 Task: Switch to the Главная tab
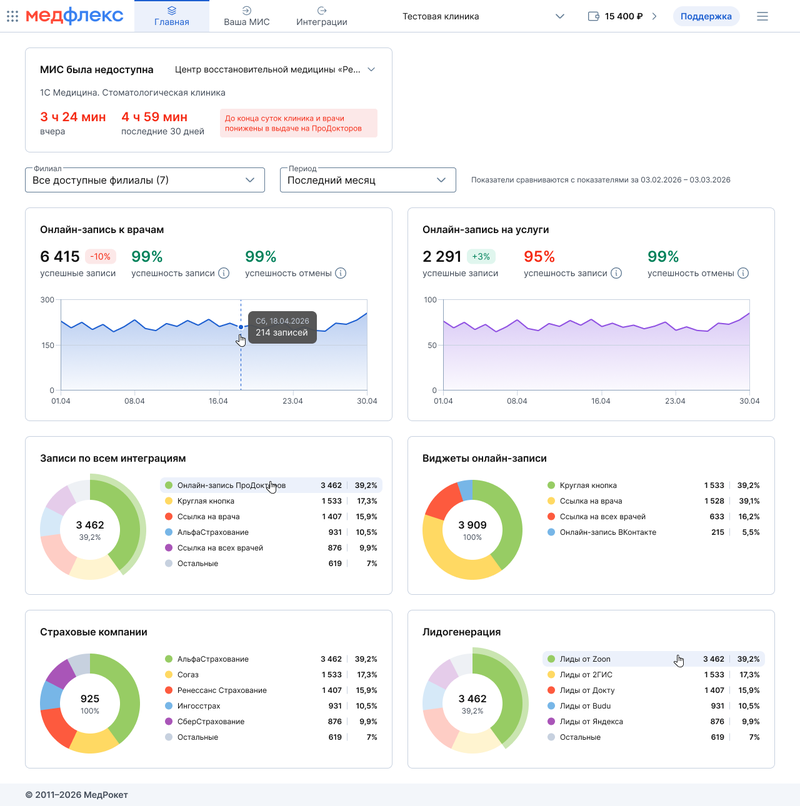(172, 16)
